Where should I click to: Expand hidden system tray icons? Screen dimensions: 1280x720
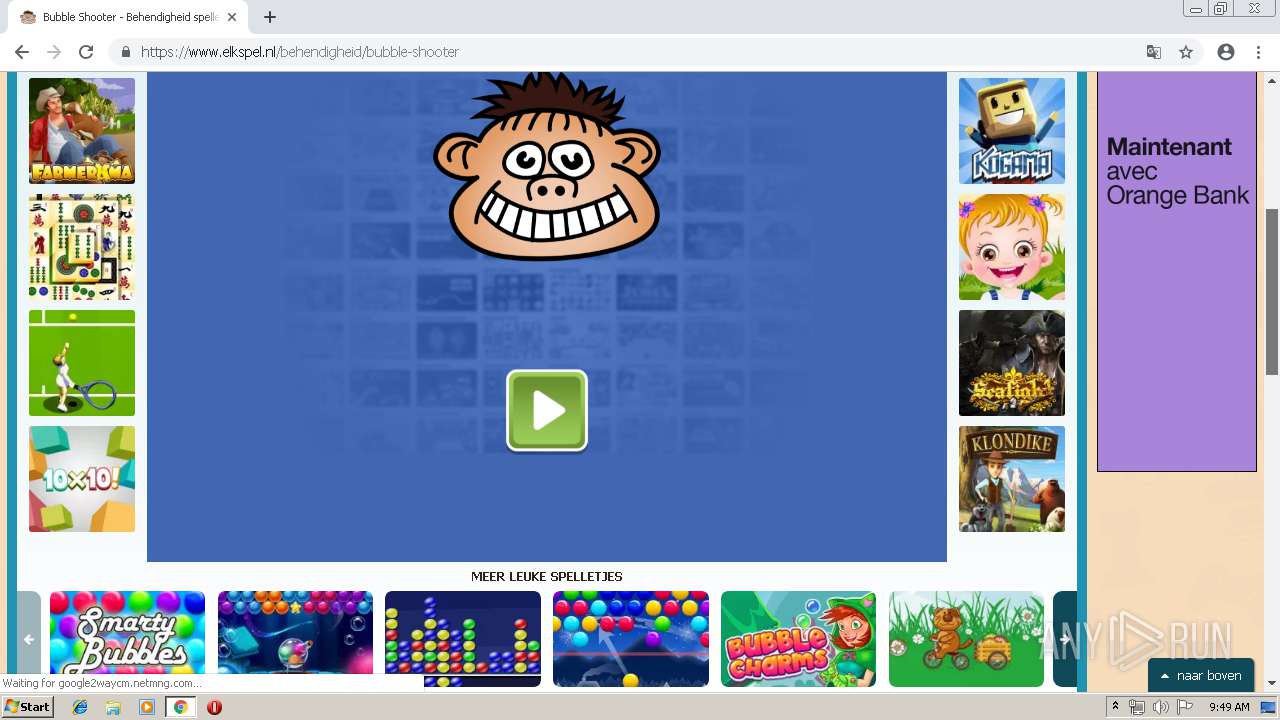coord(1116,707)
